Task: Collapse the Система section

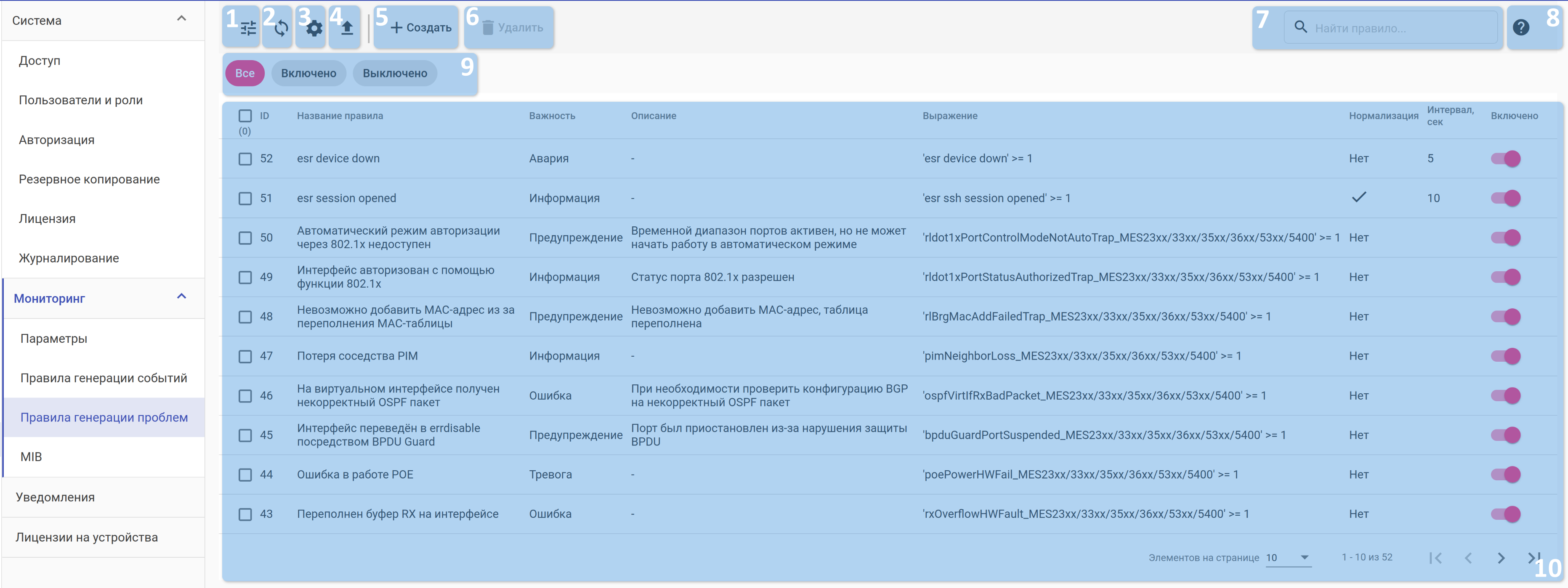Action: click(x=181, y=19)
